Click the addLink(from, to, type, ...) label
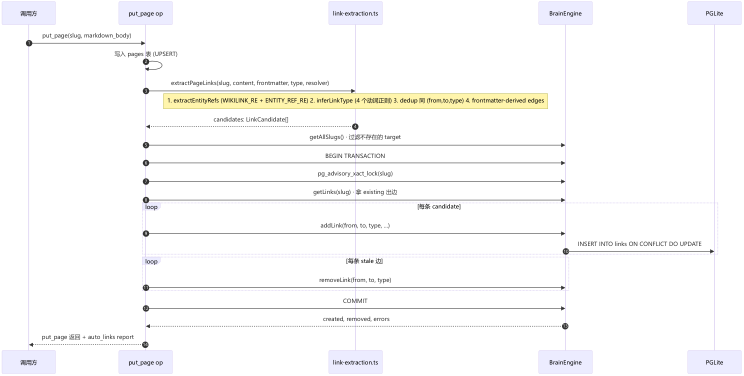744x376 pixels. click(x=355, y=226)
